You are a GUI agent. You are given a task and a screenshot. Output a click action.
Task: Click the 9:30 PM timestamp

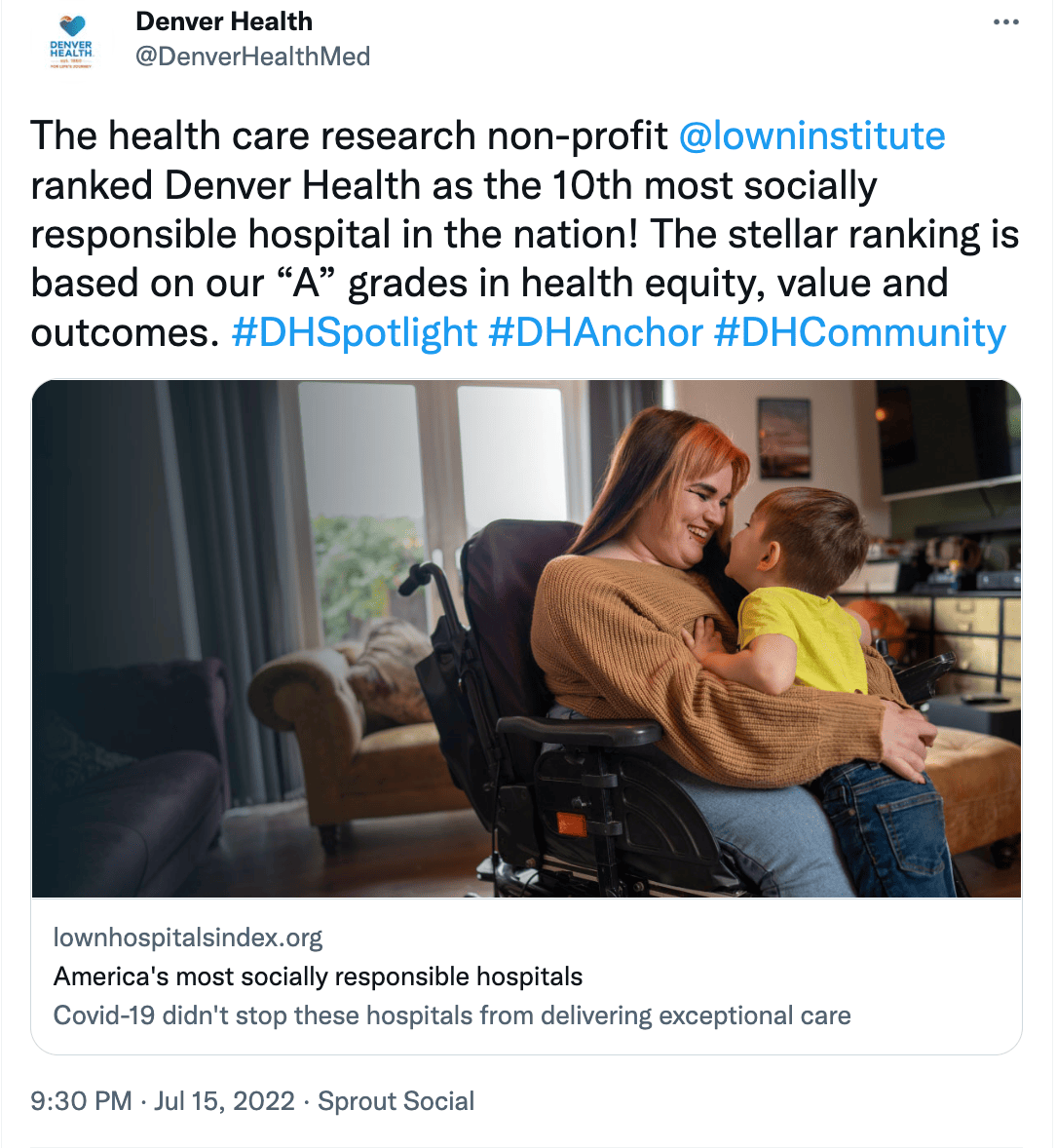[81, 1101]
